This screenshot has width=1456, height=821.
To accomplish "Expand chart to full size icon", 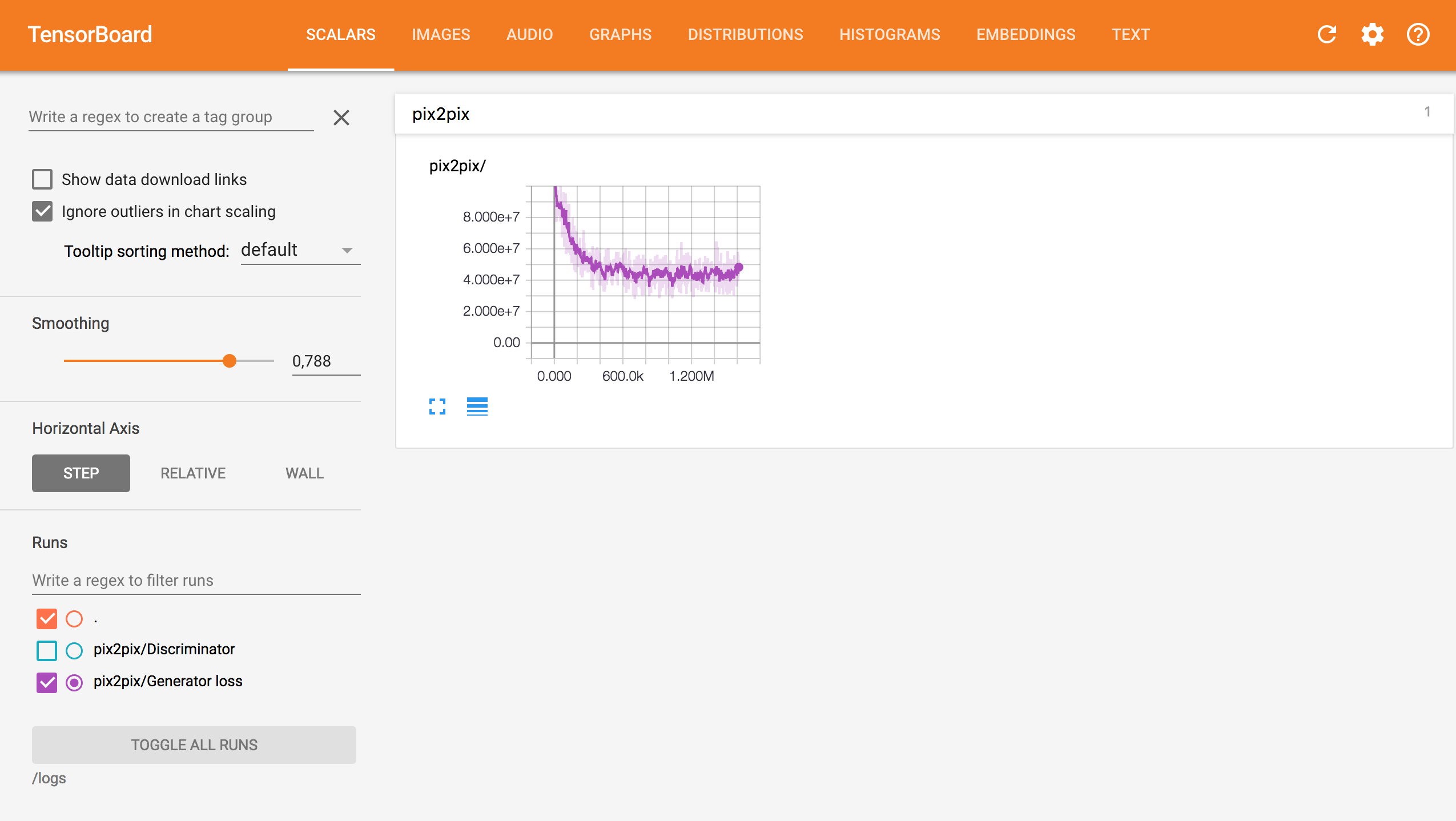I will click(437, 407).
